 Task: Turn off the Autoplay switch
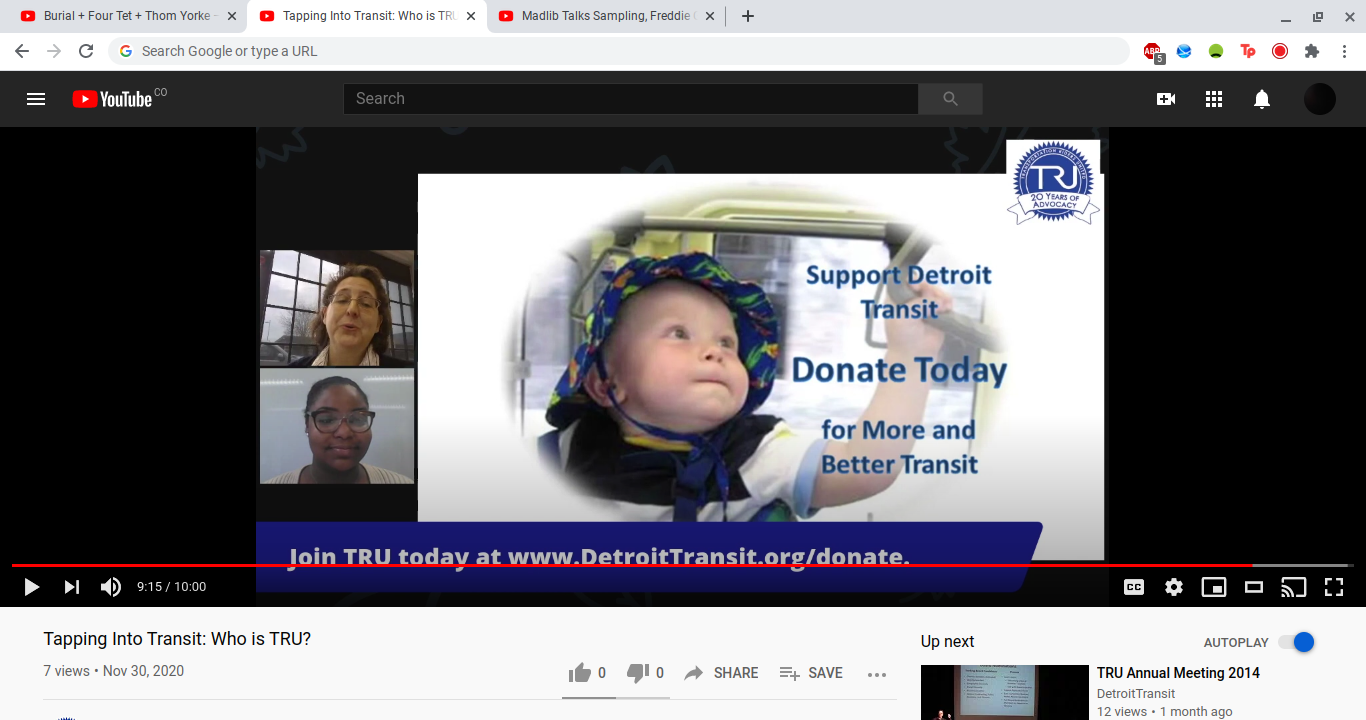click(x=1296, y=642)
